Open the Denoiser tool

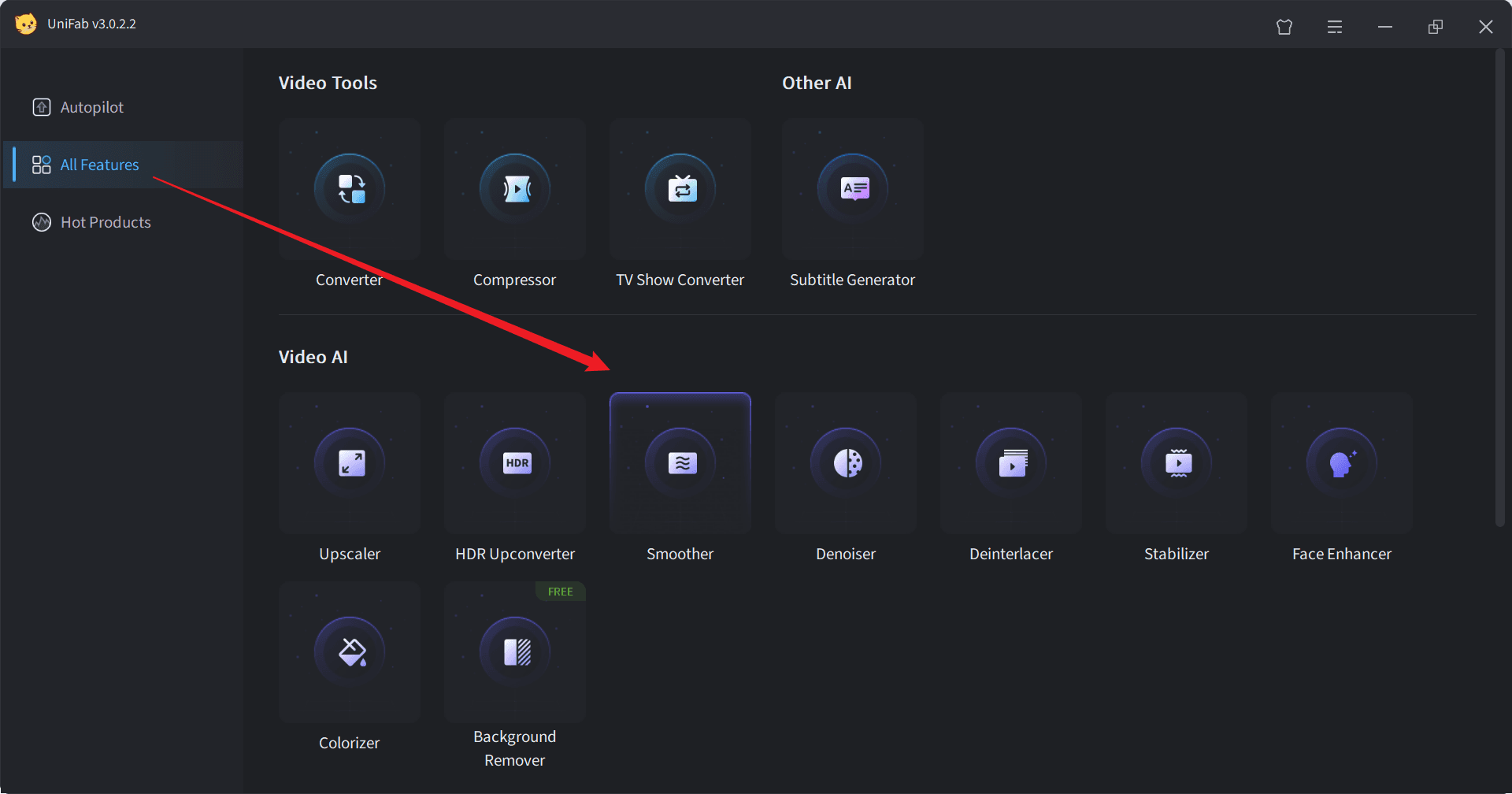coord(846,464)
